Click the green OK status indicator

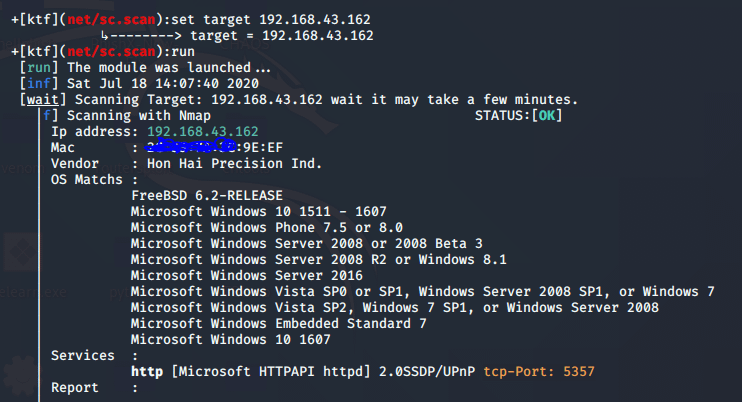point(547,115)
